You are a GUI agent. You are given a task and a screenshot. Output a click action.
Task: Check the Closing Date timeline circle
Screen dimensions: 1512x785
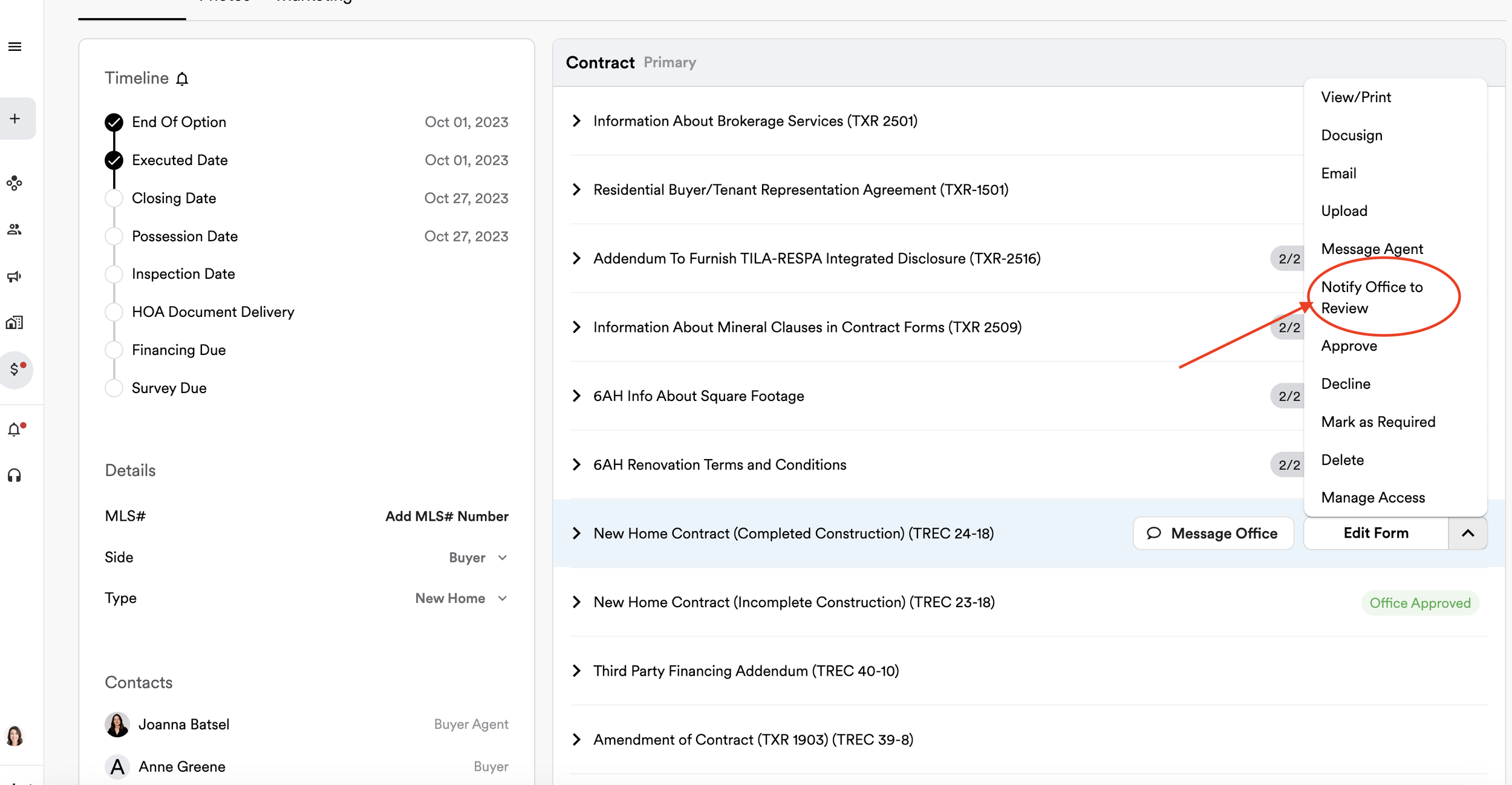[x=114, y=198]
